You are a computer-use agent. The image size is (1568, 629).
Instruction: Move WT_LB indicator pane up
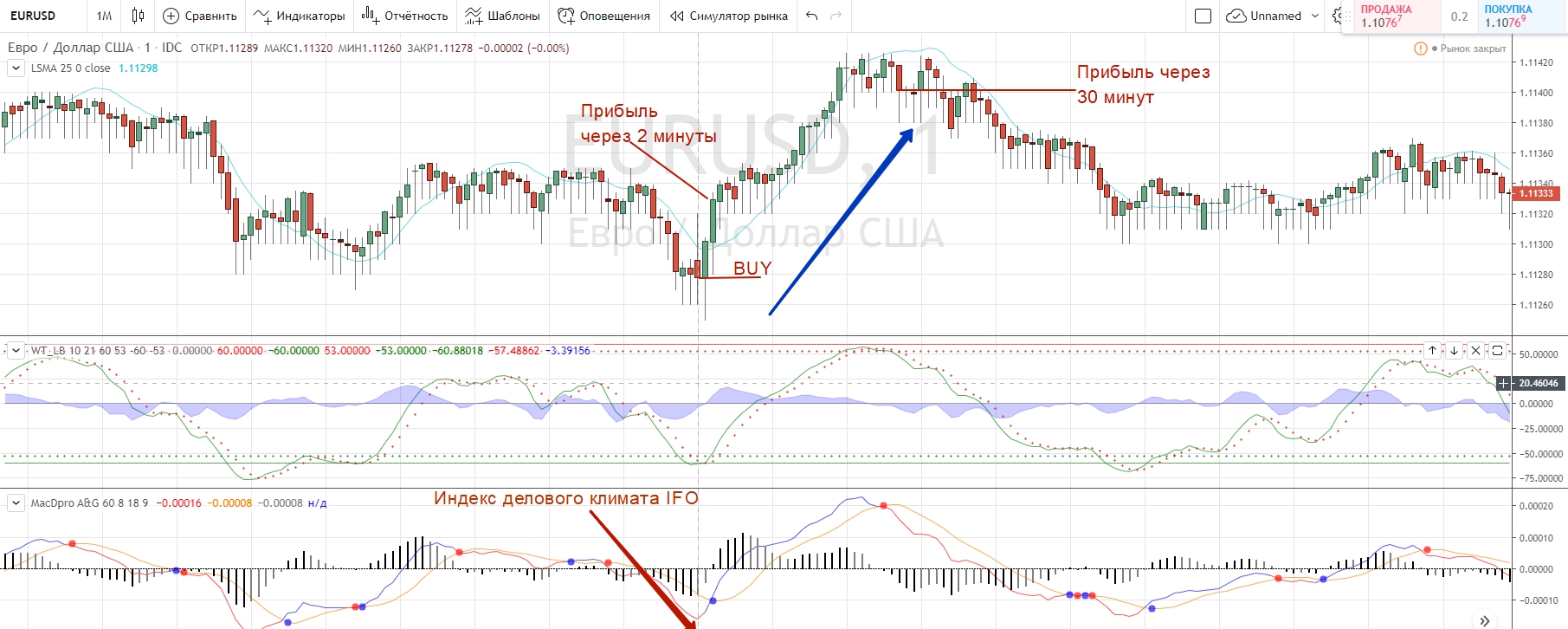(x=1433, y=351)
